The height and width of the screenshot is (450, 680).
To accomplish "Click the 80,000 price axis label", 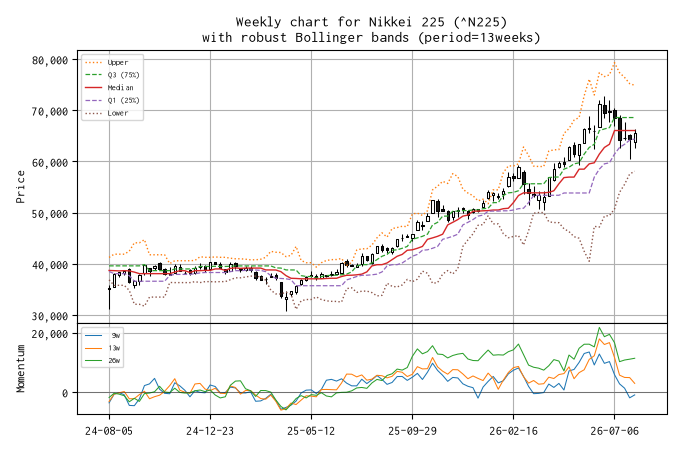I will pos(50,60).
